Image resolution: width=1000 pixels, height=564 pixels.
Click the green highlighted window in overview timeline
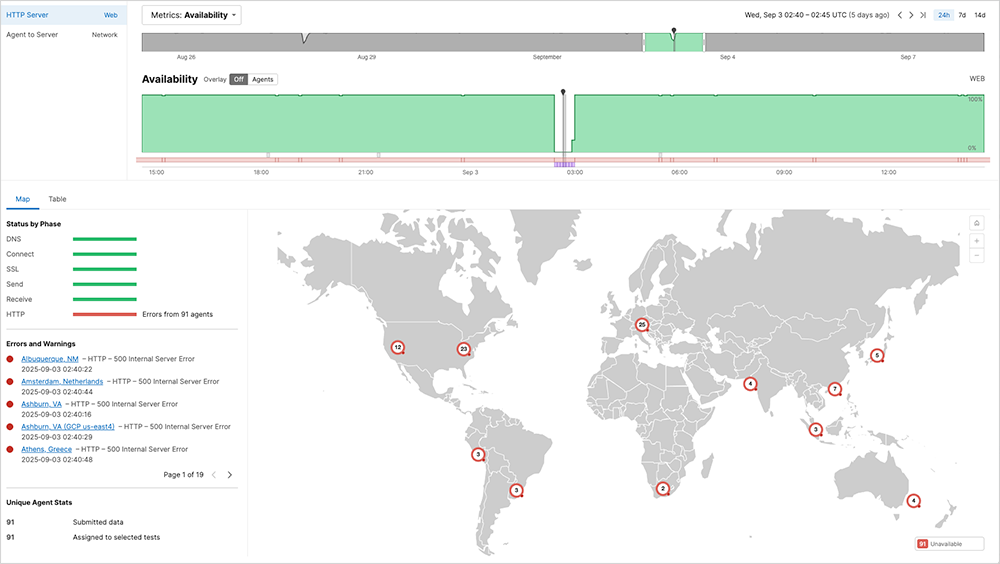pyautogui.click(x=673, y=43)
